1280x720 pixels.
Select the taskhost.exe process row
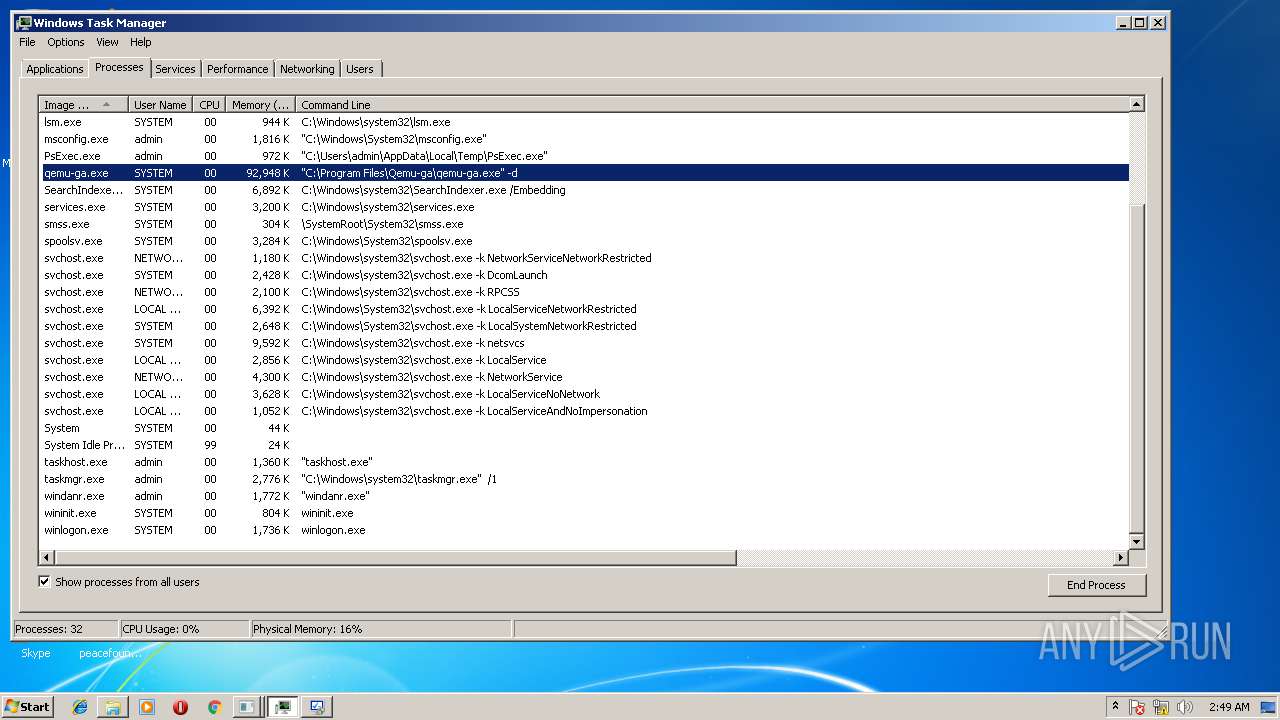(x=584, y=462)
